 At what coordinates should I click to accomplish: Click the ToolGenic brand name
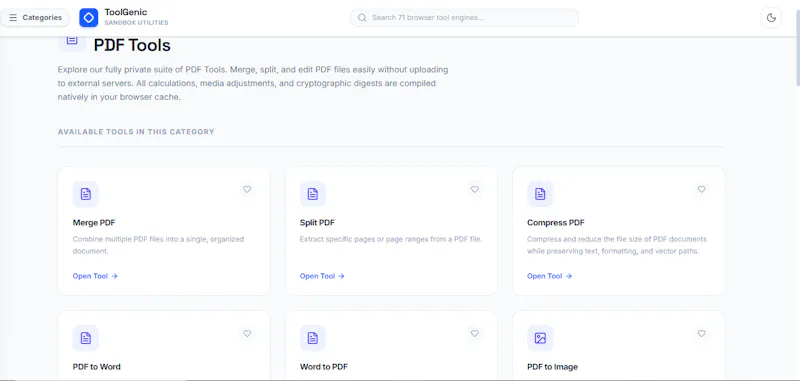point(126,12)
